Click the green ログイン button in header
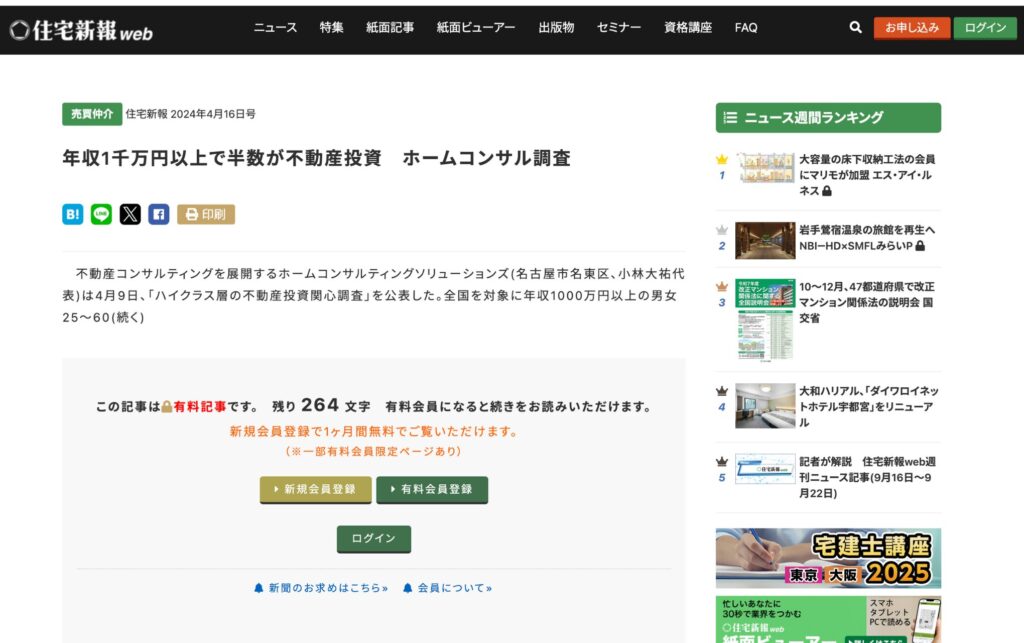 pos(985,28)
